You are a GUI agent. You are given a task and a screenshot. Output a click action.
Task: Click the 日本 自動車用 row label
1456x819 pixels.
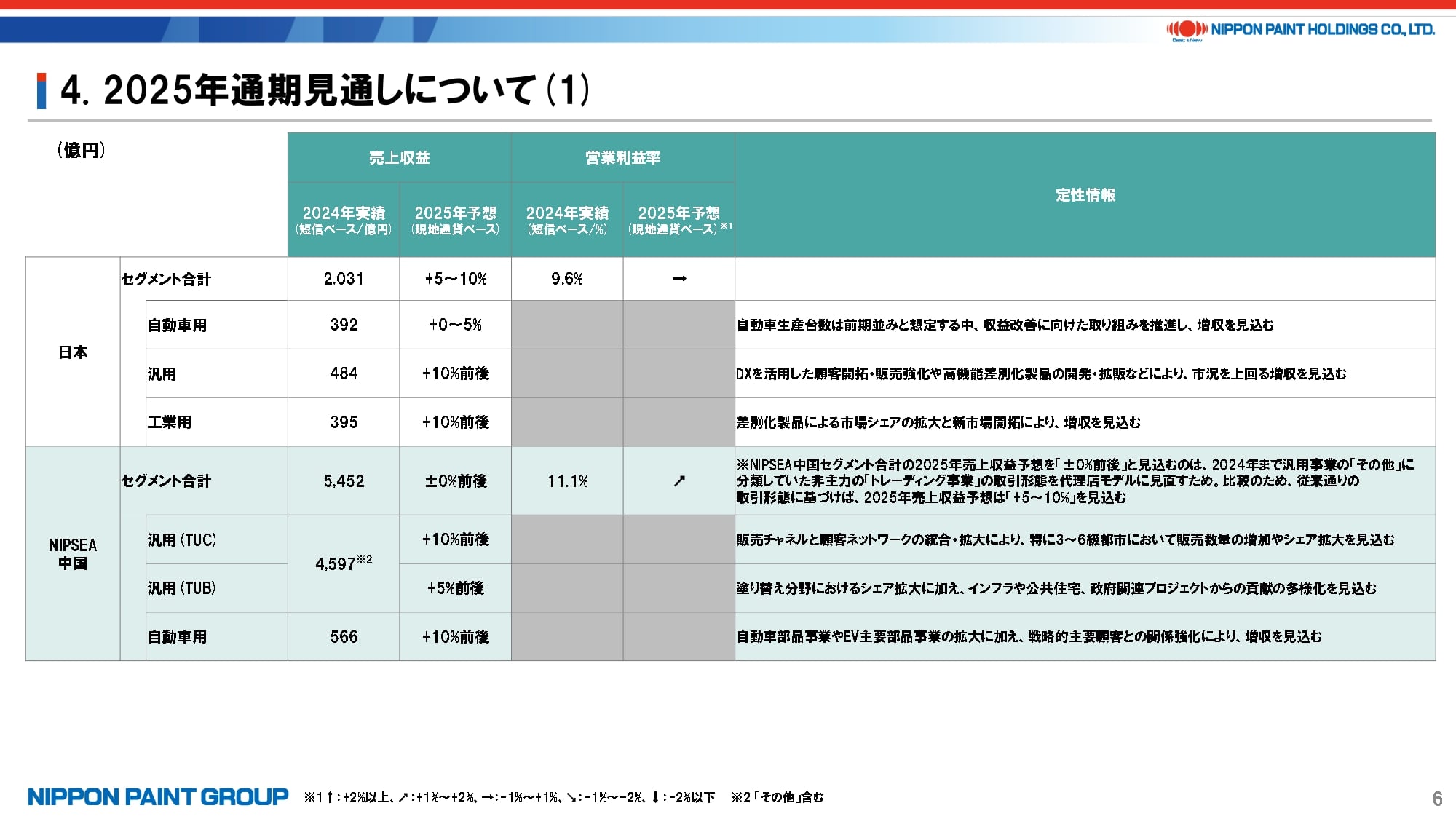(177, 325)
